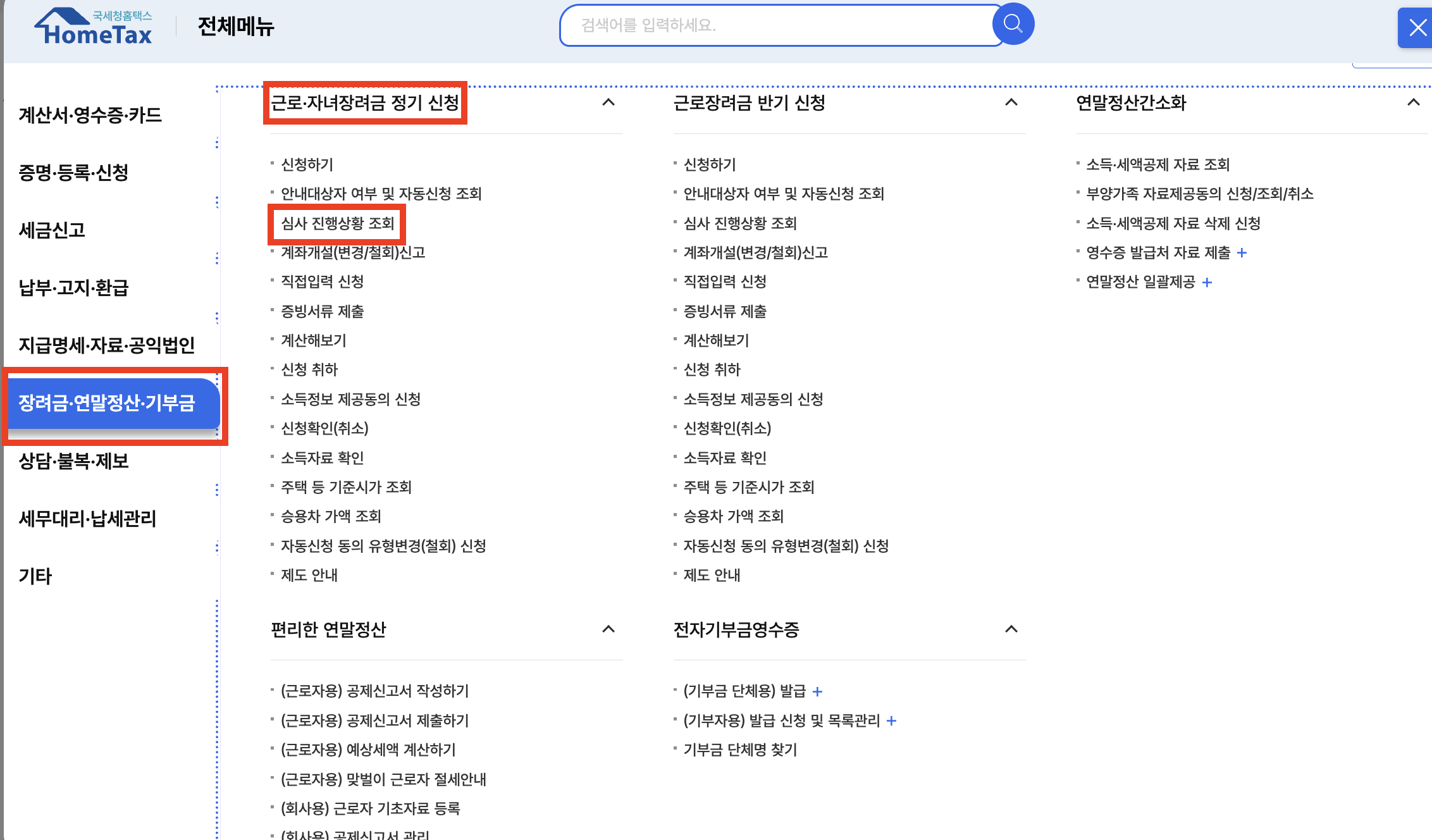The height and width of the screenshot is (840, 1432).
Task: Click the magnifier search icon
Action: point(1013,25)
